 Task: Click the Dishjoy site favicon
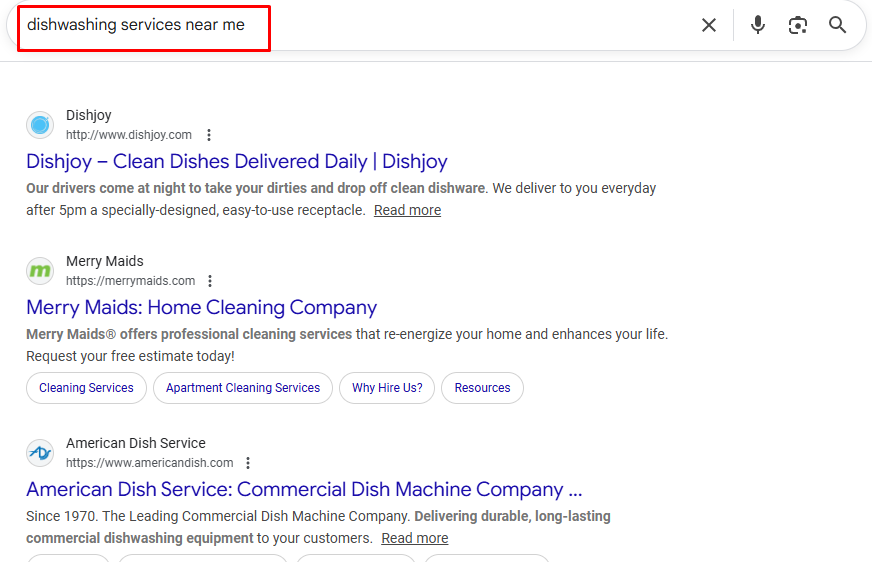tap(40, 125)
